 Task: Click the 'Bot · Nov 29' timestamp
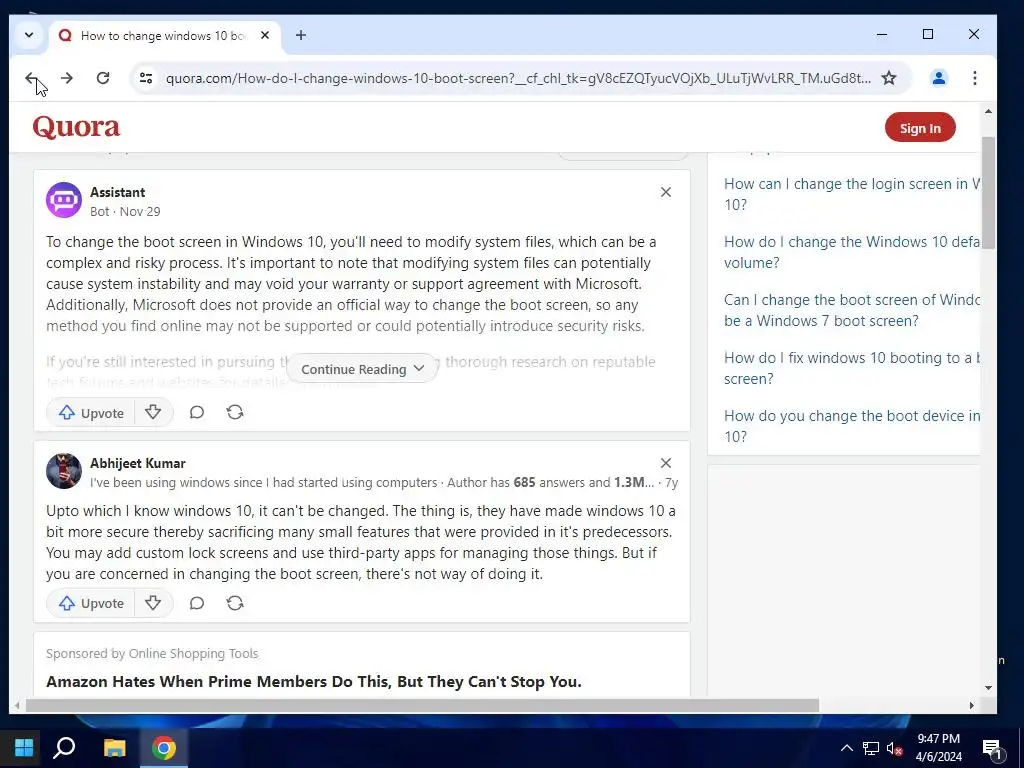point(125,212)
